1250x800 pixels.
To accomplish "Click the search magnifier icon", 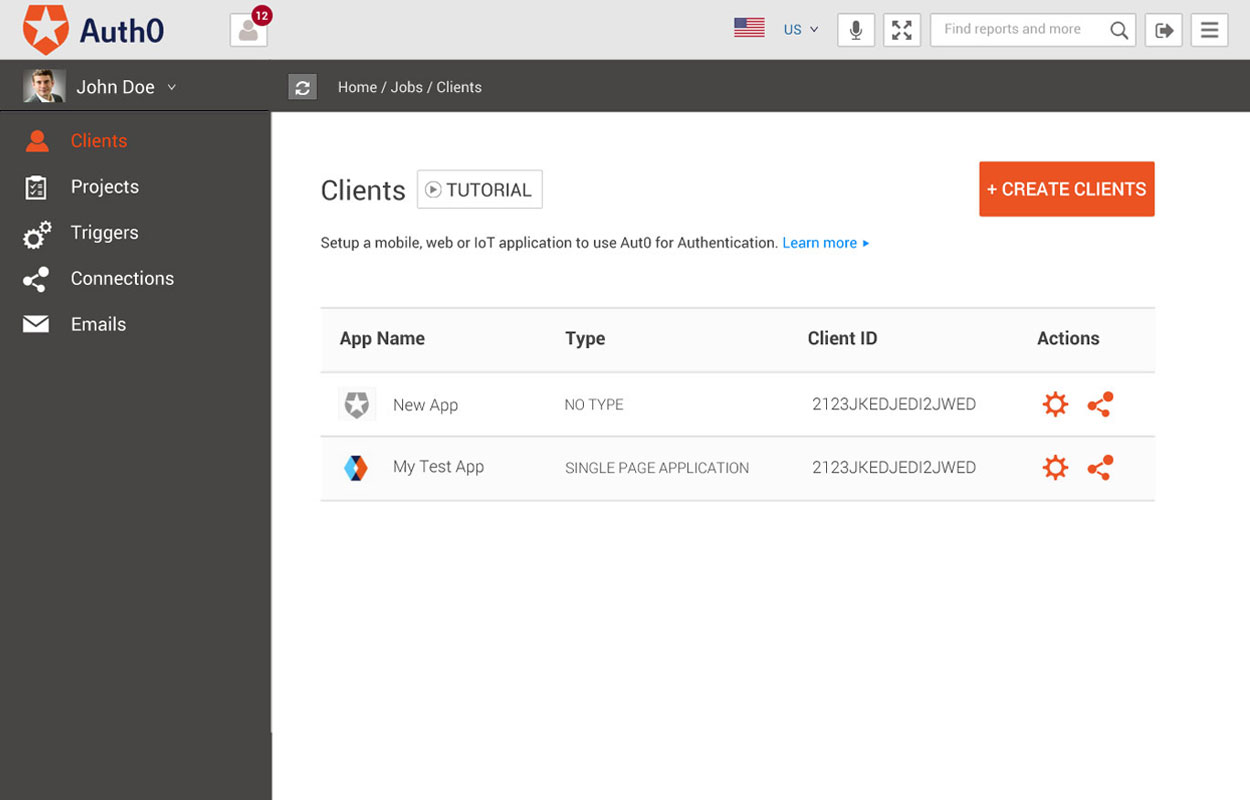I will 1119,30.
